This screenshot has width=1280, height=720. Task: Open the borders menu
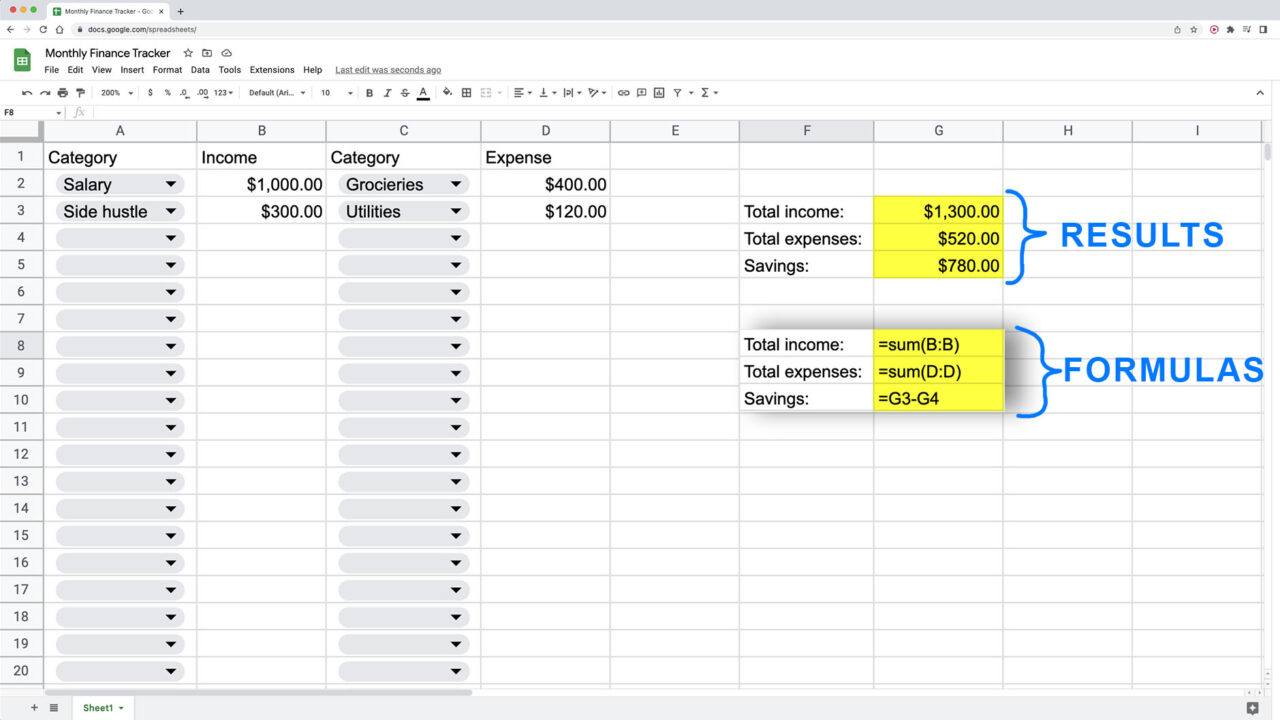466,92
